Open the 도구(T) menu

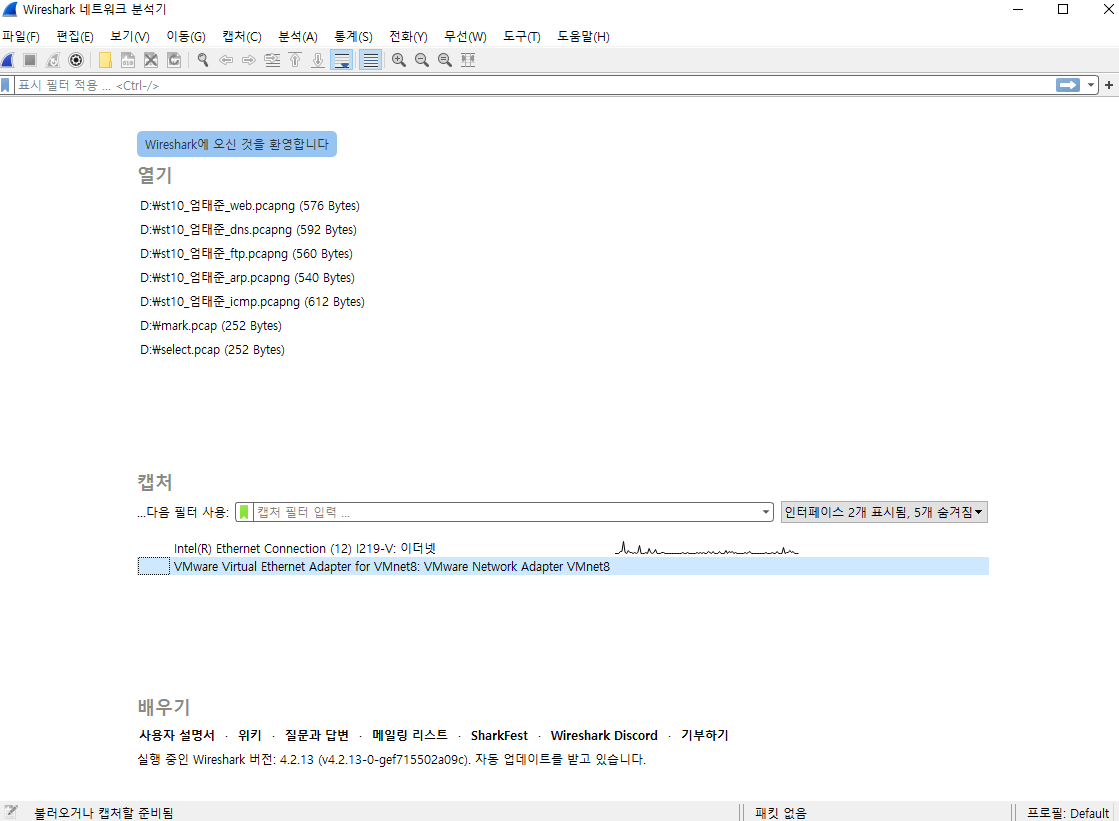[x=522, y=36]
